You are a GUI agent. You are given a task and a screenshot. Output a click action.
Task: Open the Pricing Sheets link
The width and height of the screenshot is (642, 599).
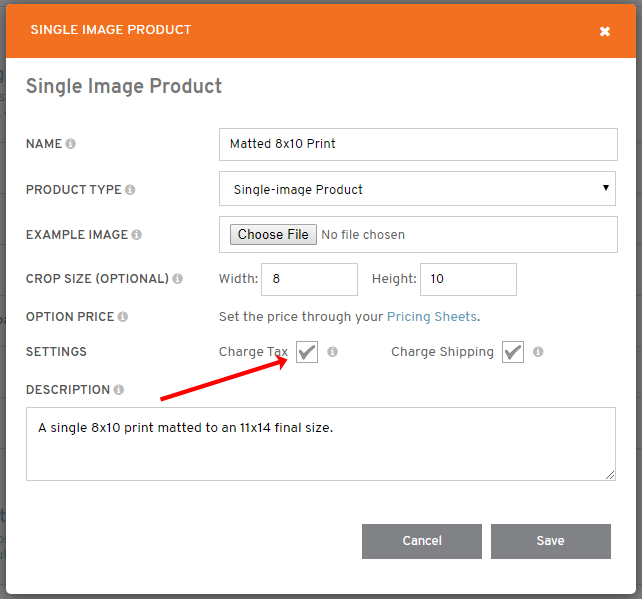(x=432, y=317)
